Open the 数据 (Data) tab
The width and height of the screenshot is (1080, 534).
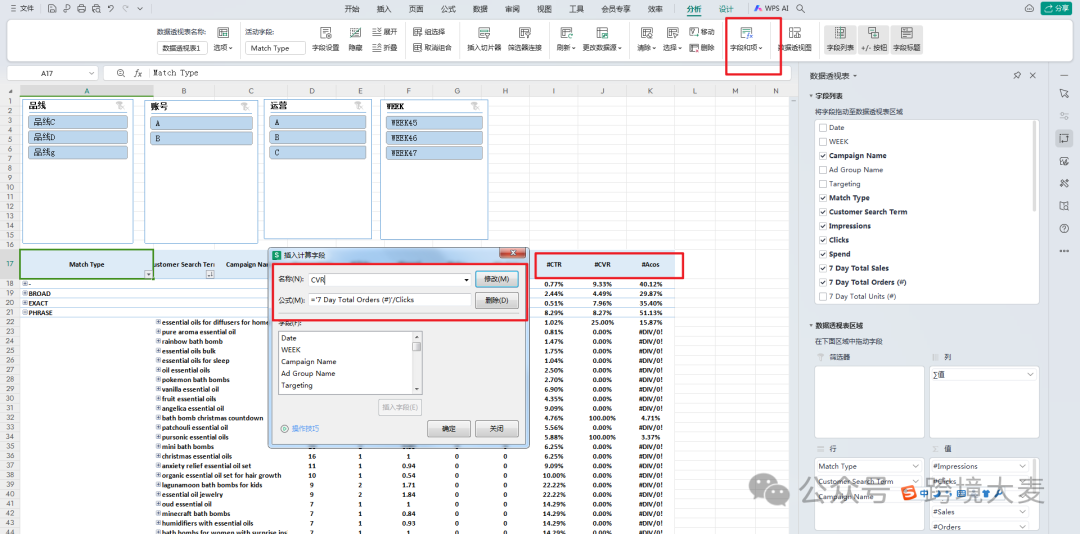pos(480,8)
